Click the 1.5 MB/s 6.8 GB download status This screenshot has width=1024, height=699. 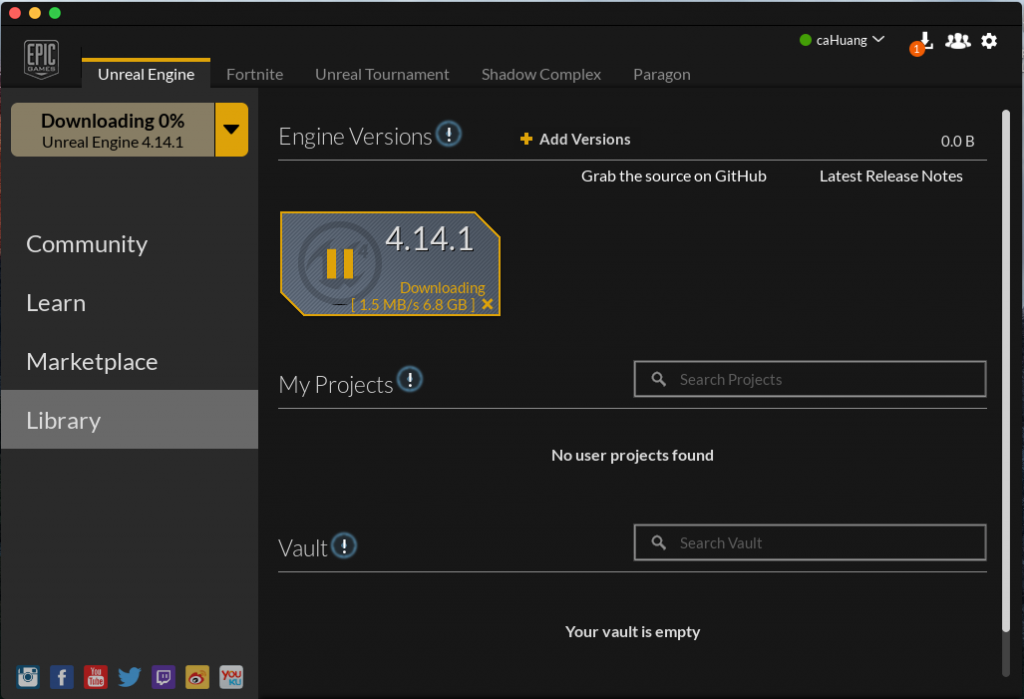tap(413, 305)
